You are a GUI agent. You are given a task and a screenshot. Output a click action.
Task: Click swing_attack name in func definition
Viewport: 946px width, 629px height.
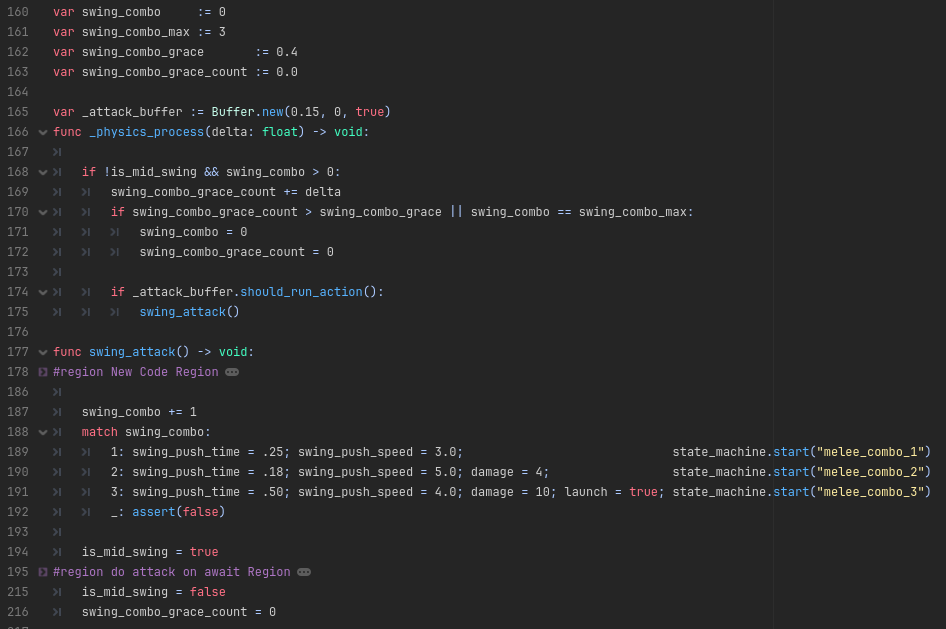132,352
